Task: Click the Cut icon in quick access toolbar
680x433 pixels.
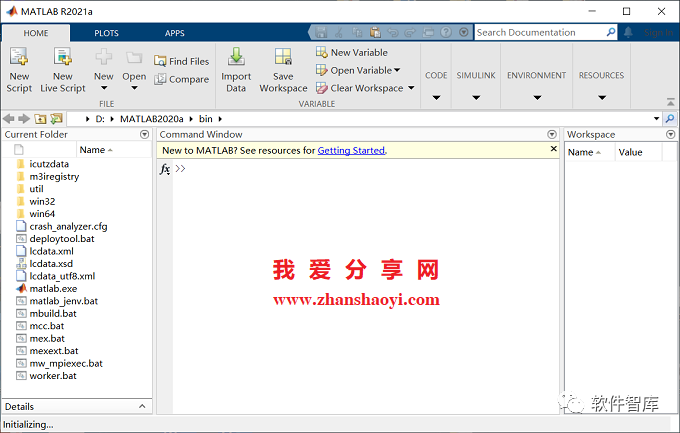Action: pyautogui.click(x=339, y=32)
